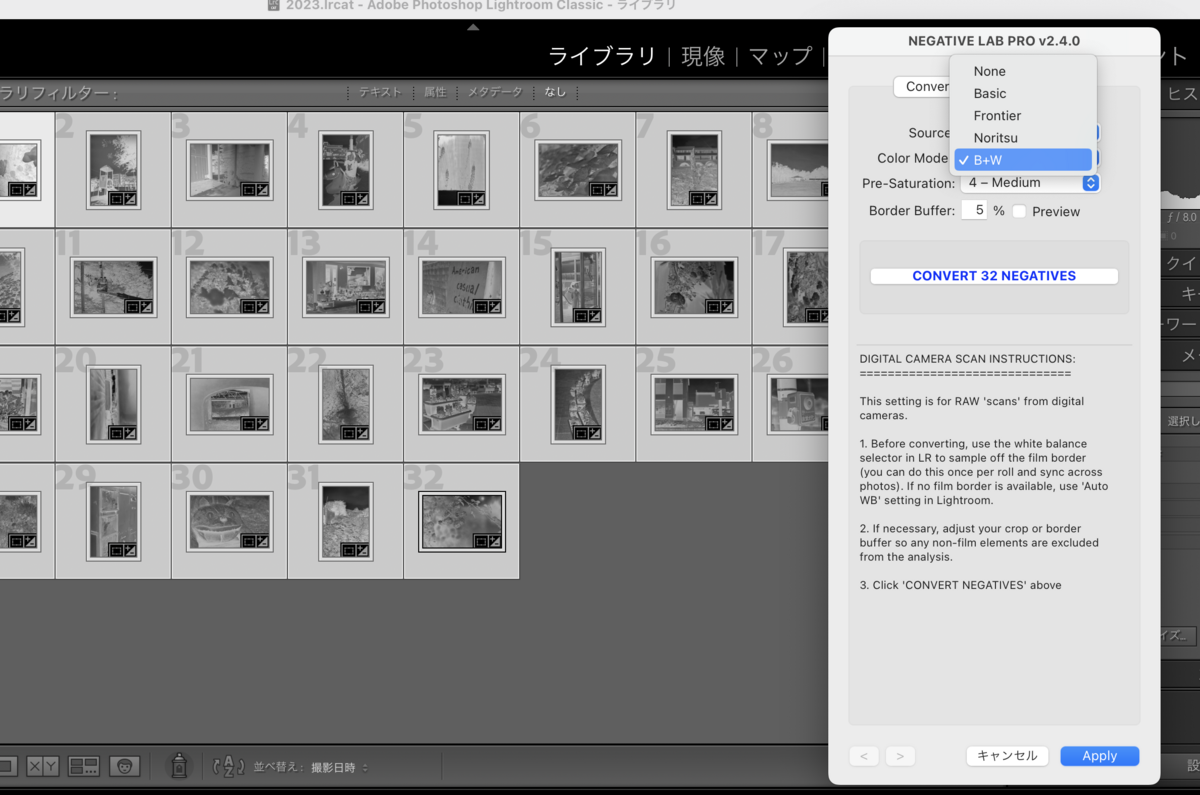Image resolution: width=1200 pixels, height=795 pixels.
Task: Click CONVERT 32 NEGATIVES button
Action: click(x=994, y=276)
